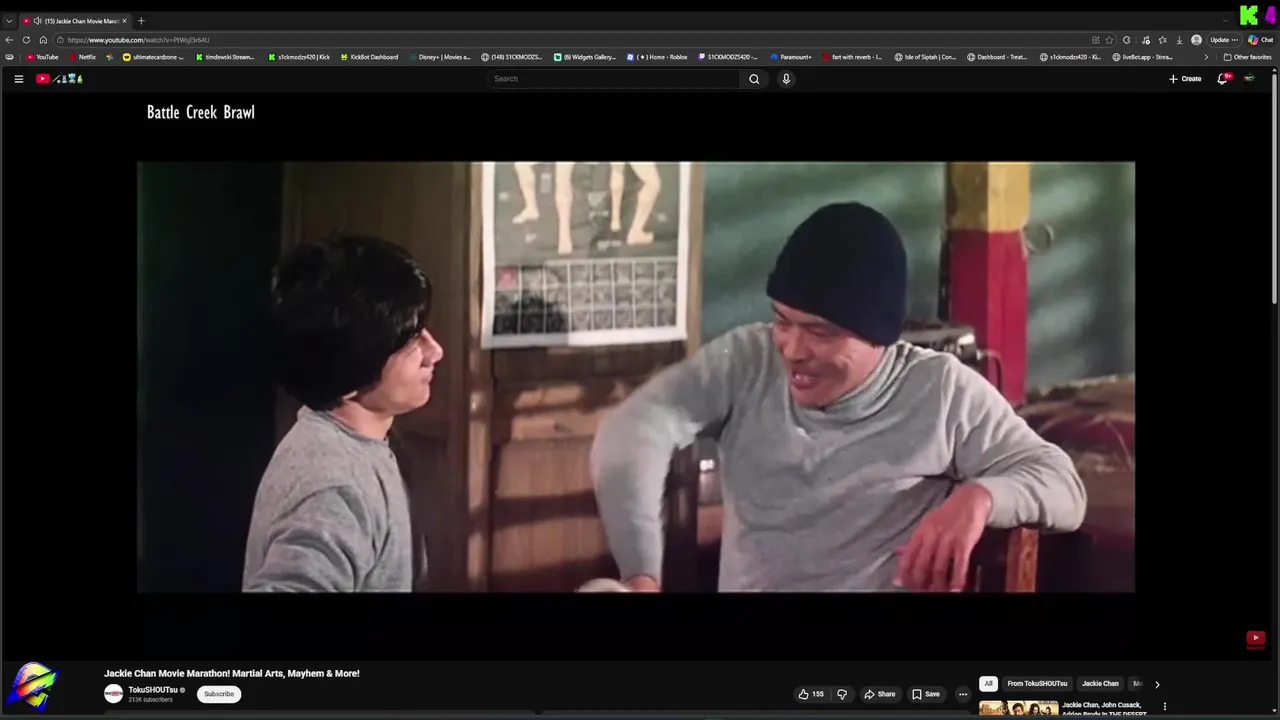1280x720 pixels.
Task: Click the browser Update button
Action: click(x=1224, y=40)
